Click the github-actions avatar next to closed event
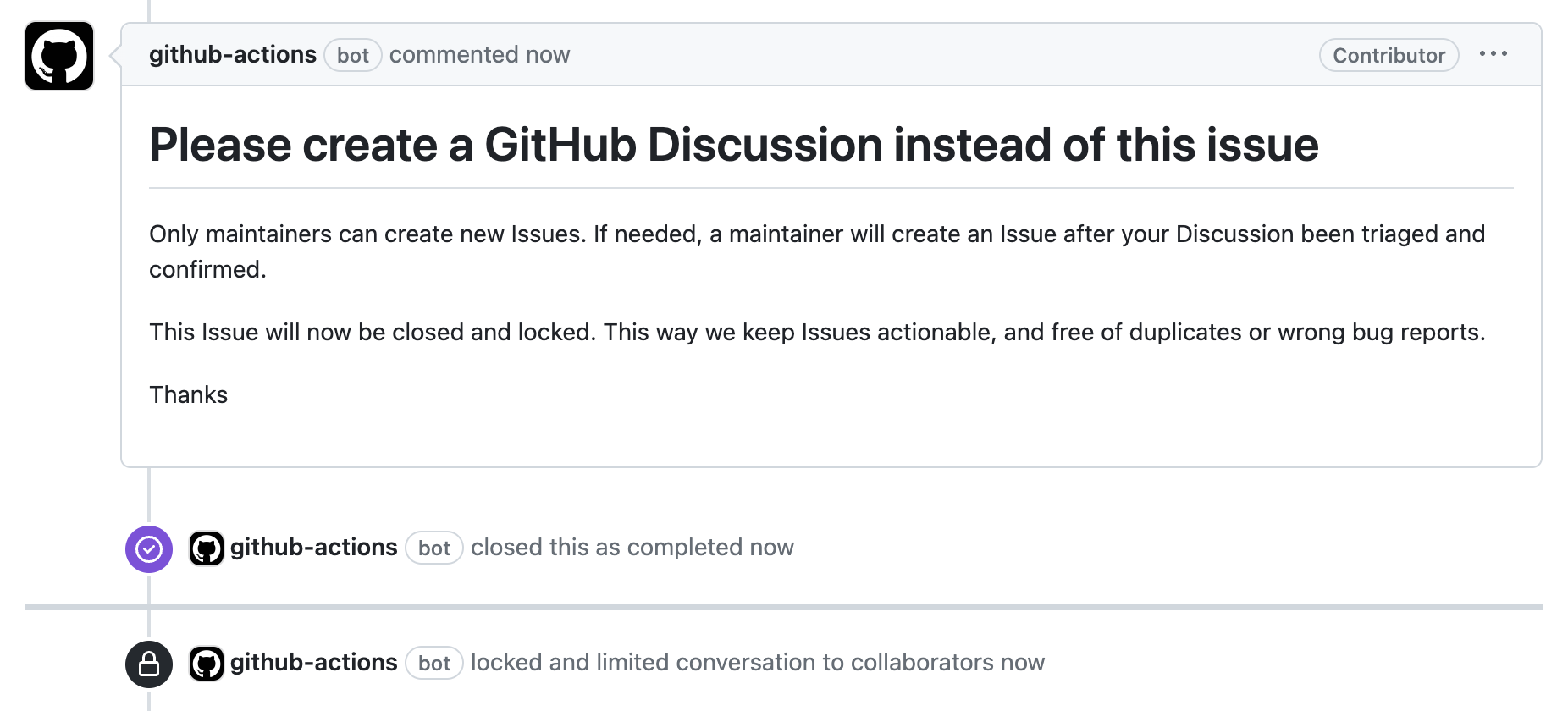The image size is (1568, 711). pos(206,548)
